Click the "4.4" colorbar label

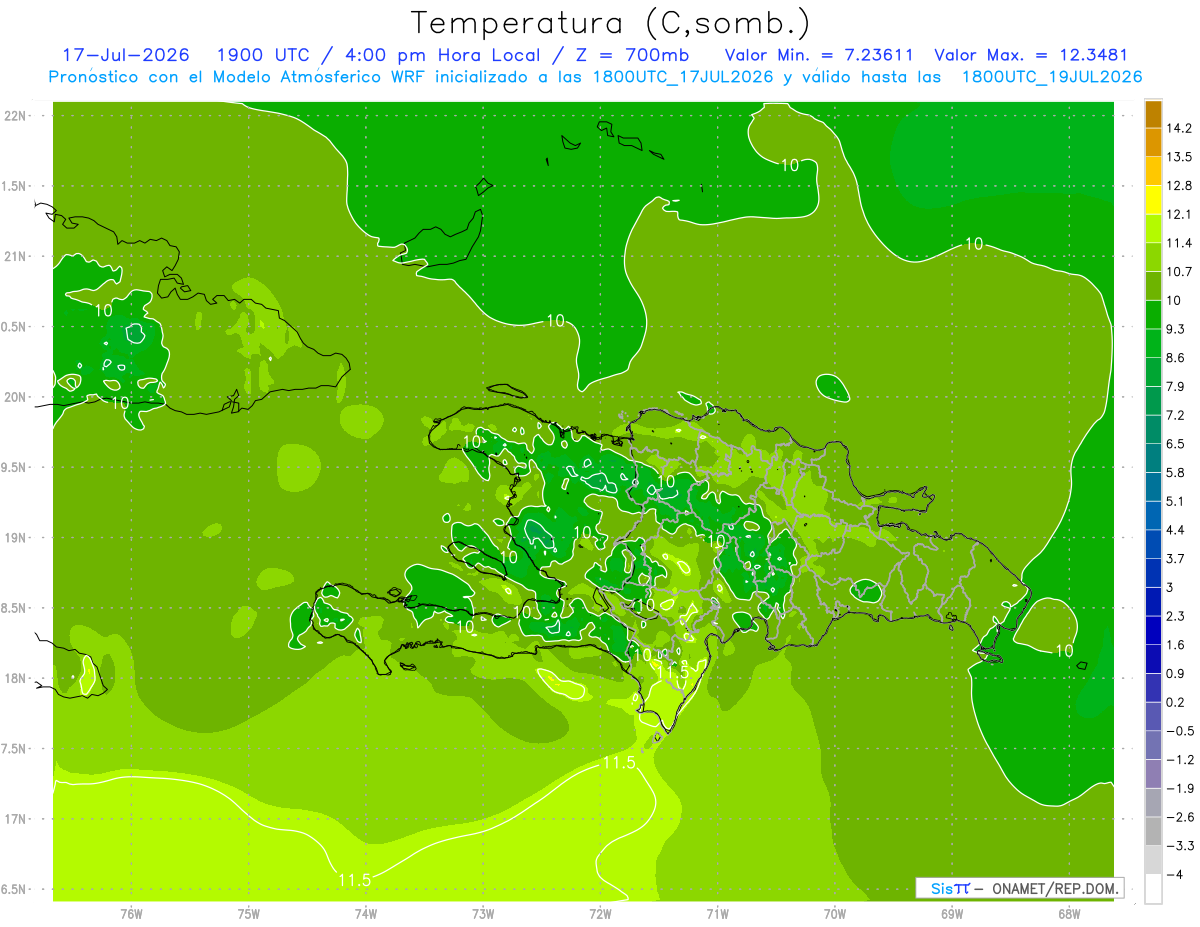[x=1176, y=530]
